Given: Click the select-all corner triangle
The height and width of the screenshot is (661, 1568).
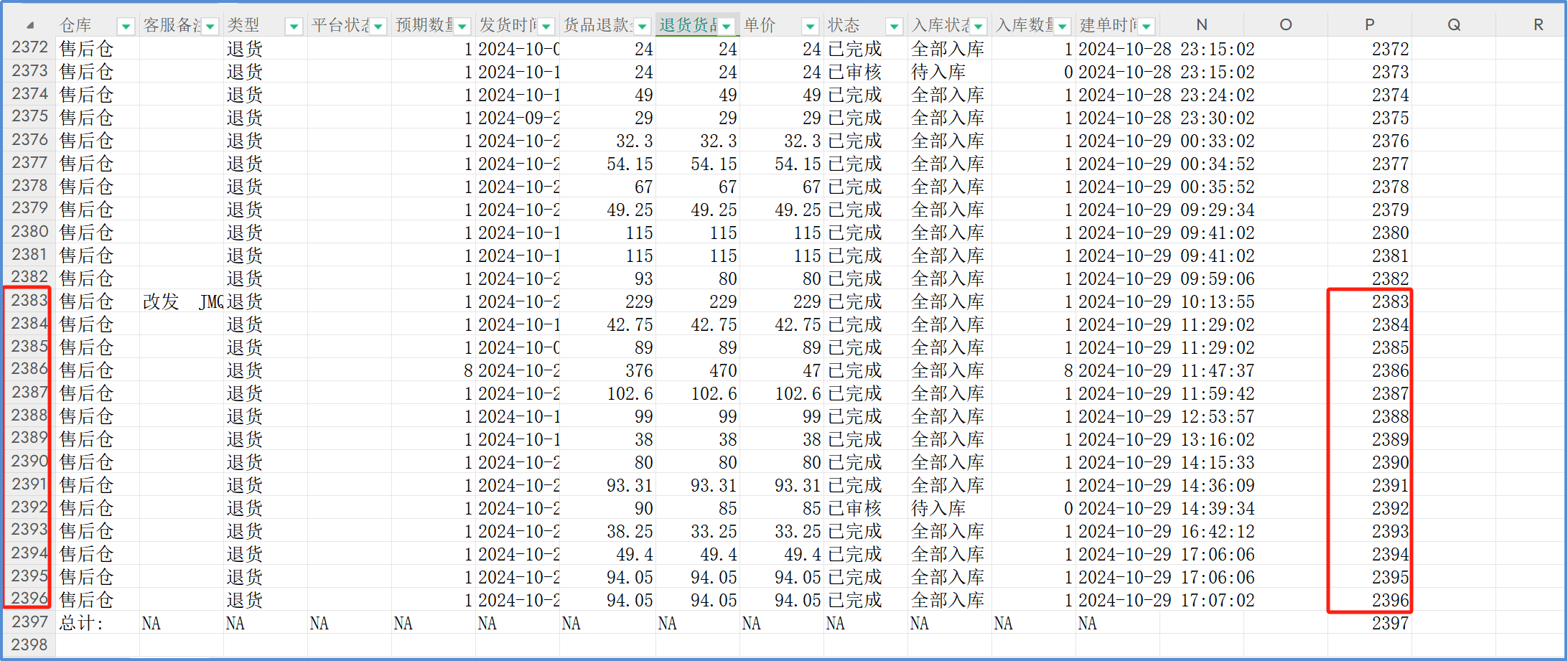Looking at the screenshot, I should click(29, 25).
